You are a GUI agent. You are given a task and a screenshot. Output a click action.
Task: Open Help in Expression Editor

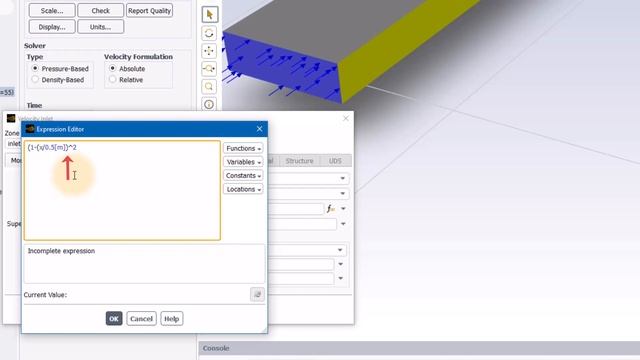click(171, 319)
